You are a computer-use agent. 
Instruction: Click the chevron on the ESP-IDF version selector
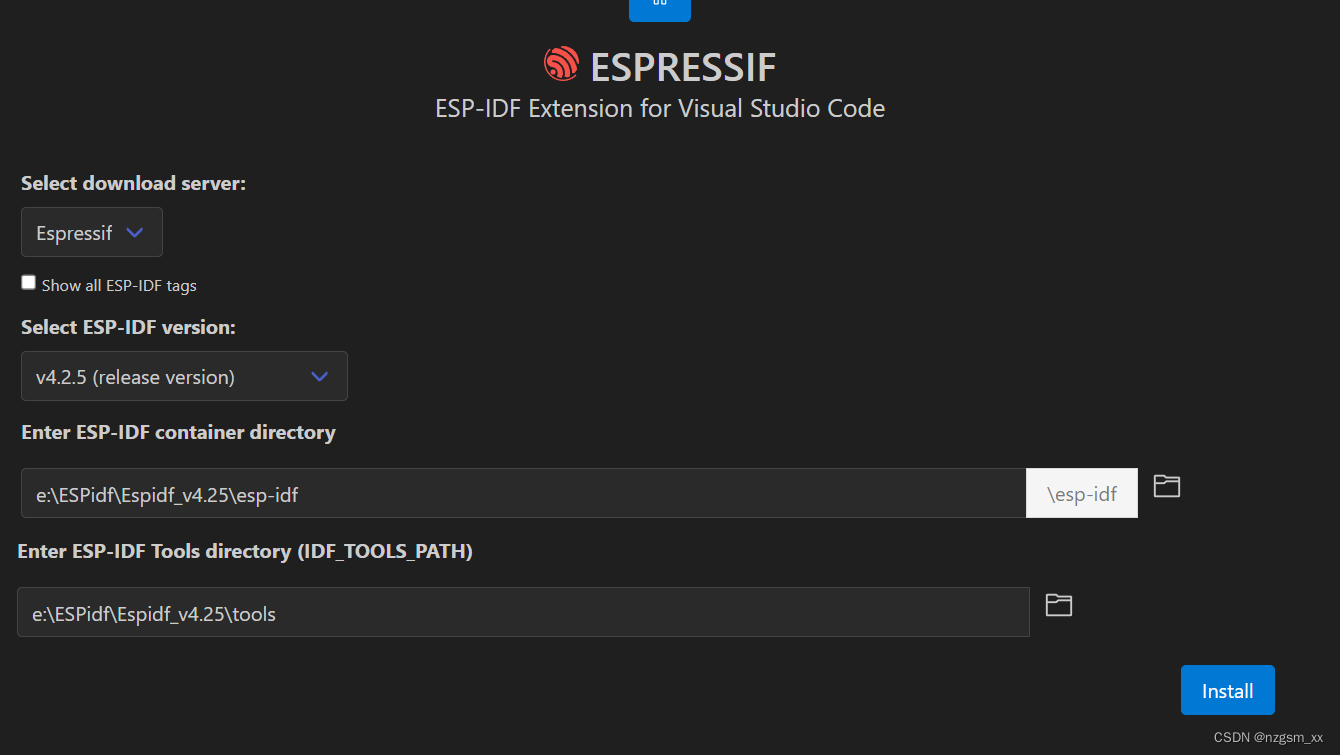pos(319,376)
